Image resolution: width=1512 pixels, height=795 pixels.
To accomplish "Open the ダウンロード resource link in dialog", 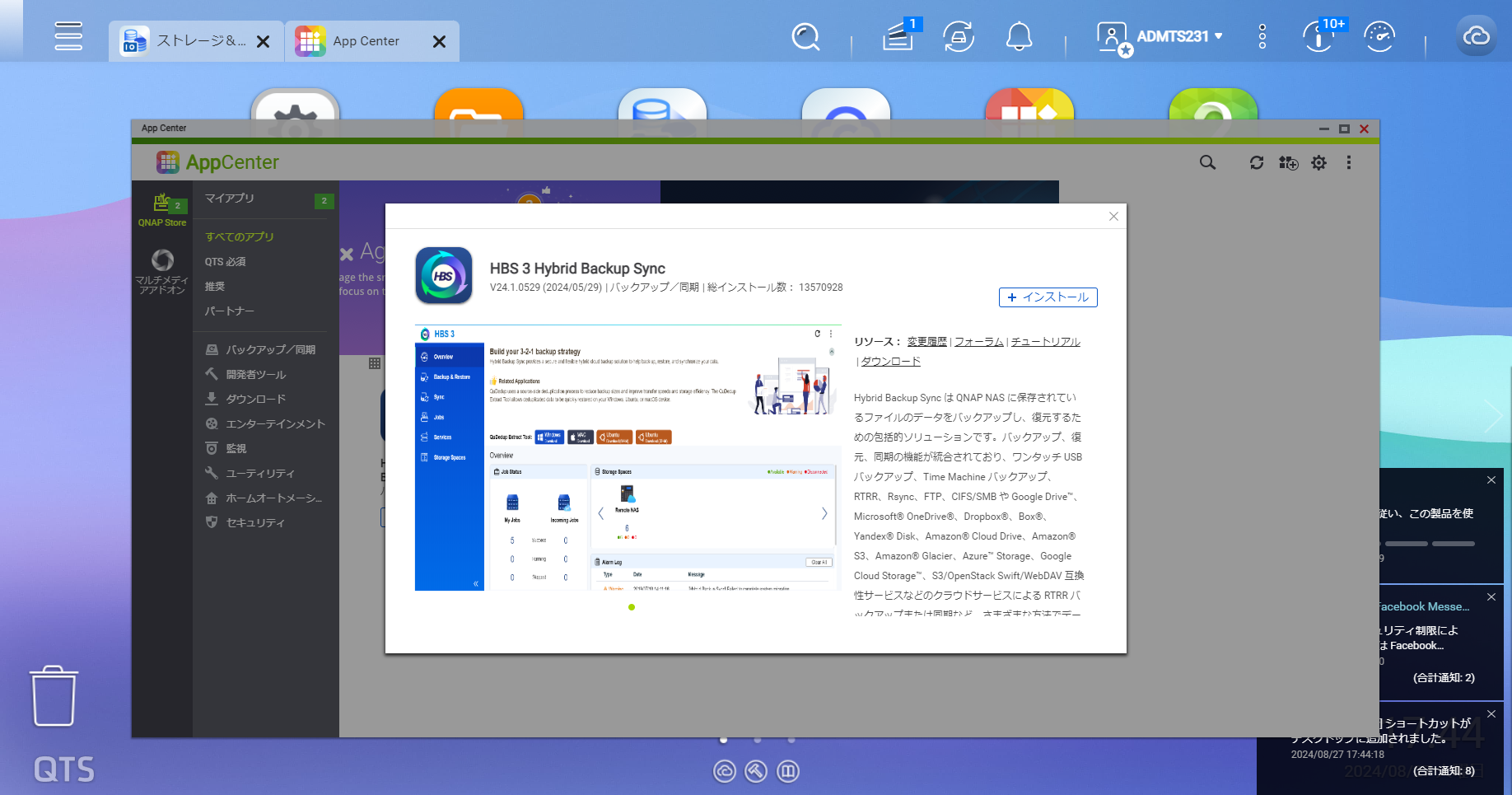I will (891, 362).
